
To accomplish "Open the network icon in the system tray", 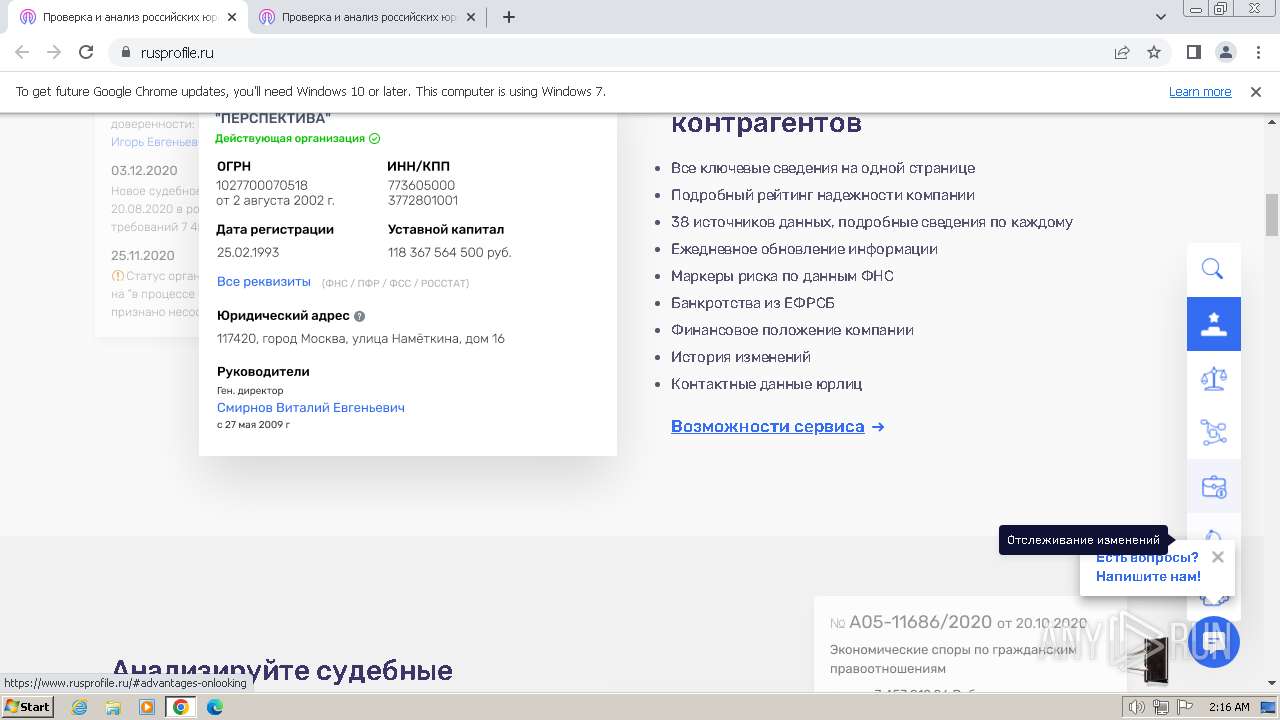I will tap(1161, 707).
